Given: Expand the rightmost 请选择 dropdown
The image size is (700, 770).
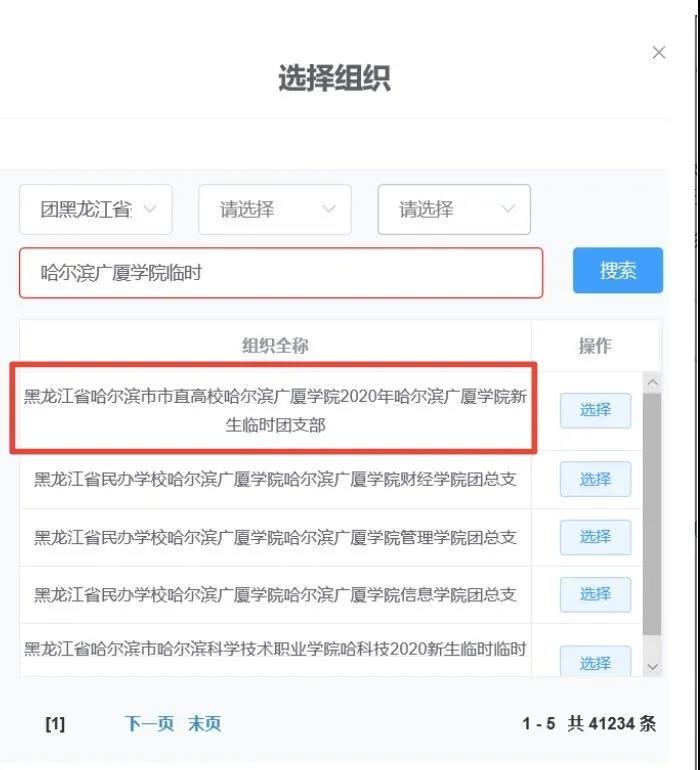Looking at the screenshot, I should click(454, 210).
